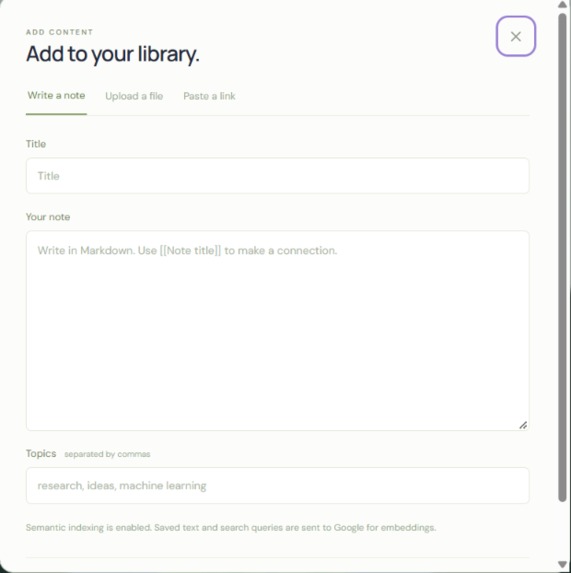Click into the Your note Markdown textarea

point(277,330)
